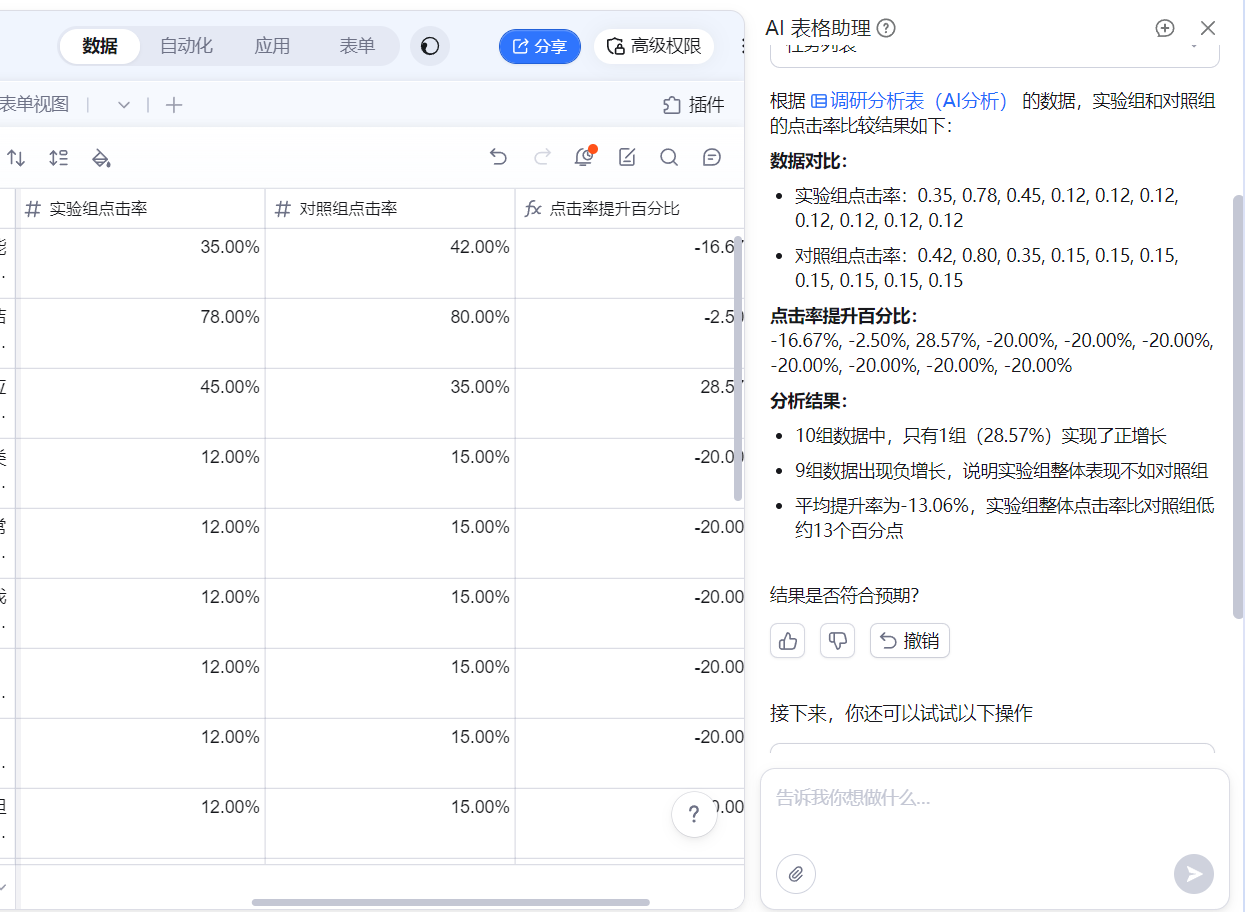Open the comments speech bubble icon
Screen dimensions: 1245x912
point(712,157)
